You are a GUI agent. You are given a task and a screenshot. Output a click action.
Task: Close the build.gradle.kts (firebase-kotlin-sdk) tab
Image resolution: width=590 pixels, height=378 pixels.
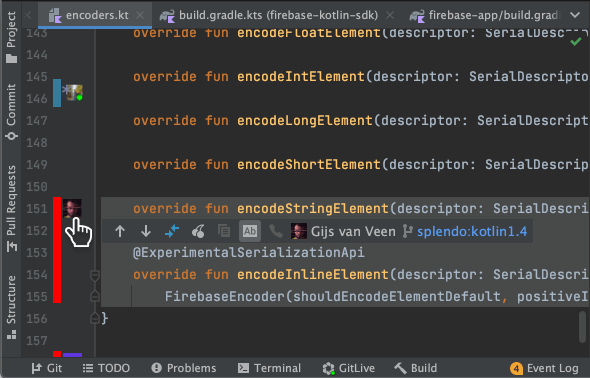click(390, 15)
